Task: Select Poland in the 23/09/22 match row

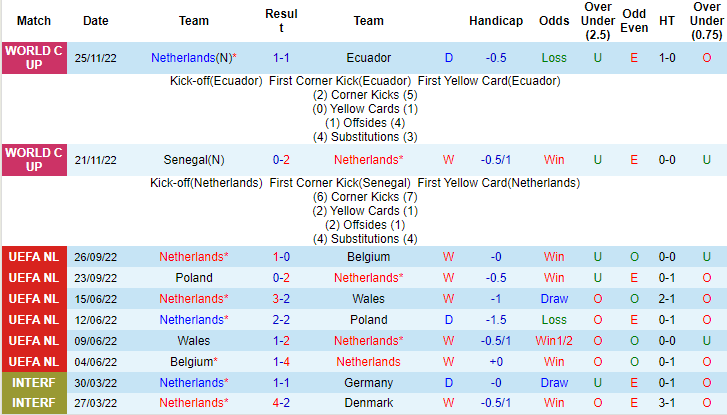Action: (194, 278)
